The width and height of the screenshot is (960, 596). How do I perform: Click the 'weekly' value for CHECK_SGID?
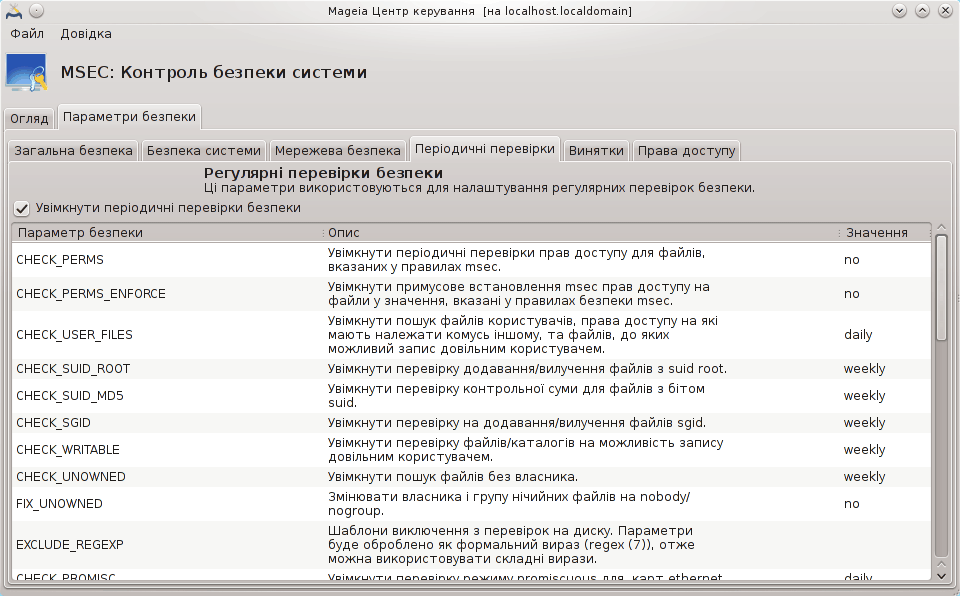[864, 423]
